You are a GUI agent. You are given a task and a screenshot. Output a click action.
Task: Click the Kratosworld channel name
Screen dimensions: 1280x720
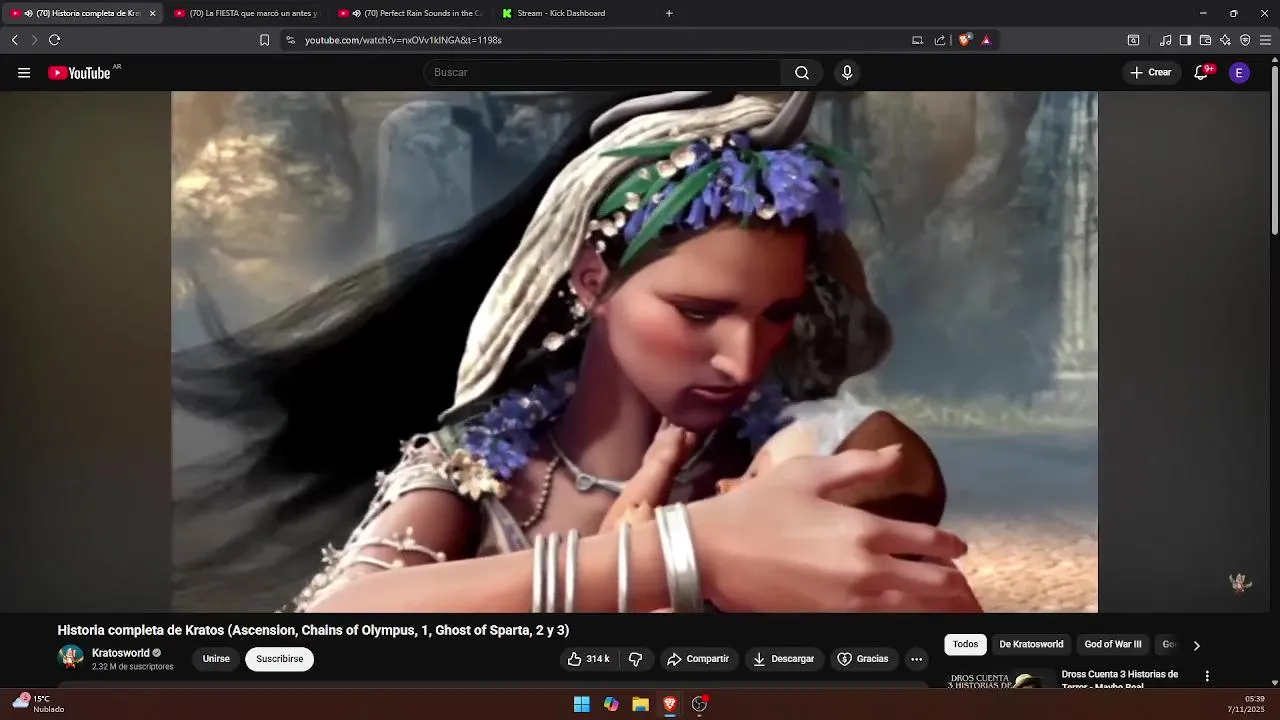click(x=120, y=653)
